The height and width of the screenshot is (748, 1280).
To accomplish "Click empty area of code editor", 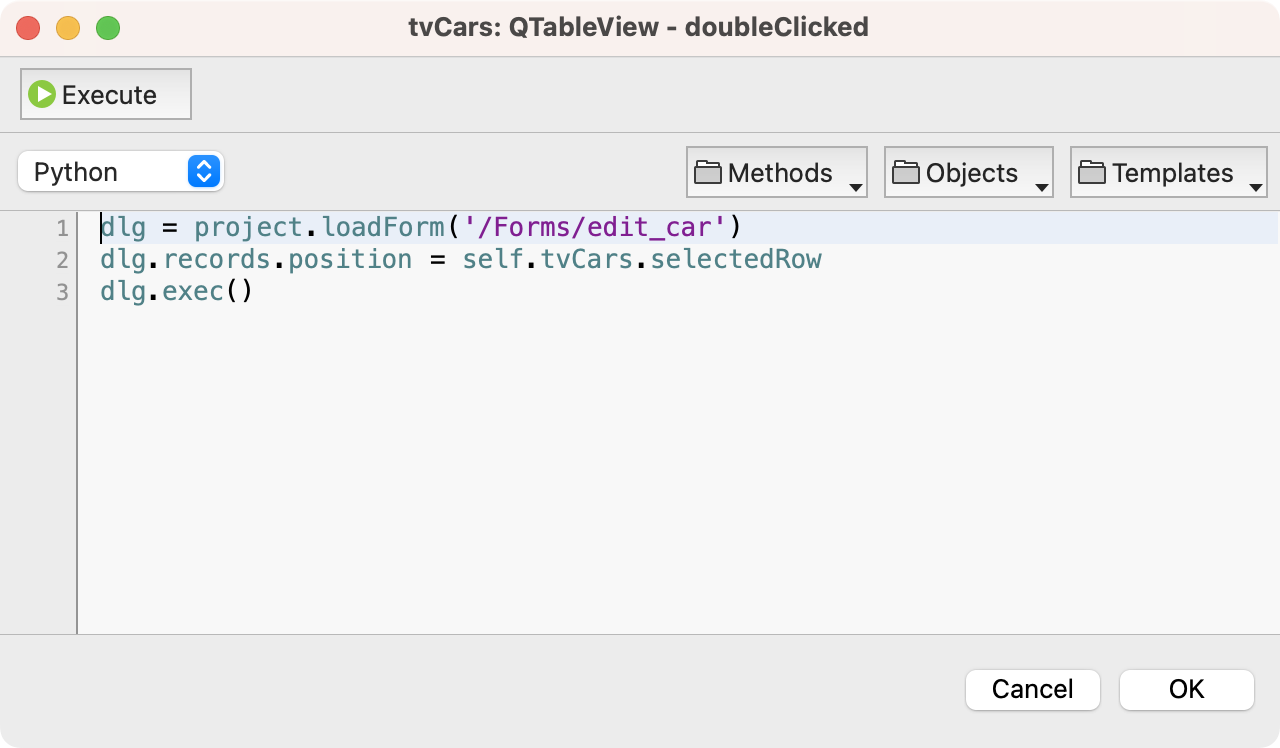I will (678, 470).
